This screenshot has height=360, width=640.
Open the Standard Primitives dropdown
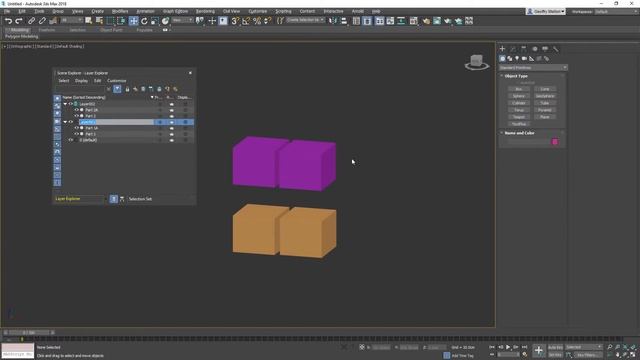(x=533, y=68)
